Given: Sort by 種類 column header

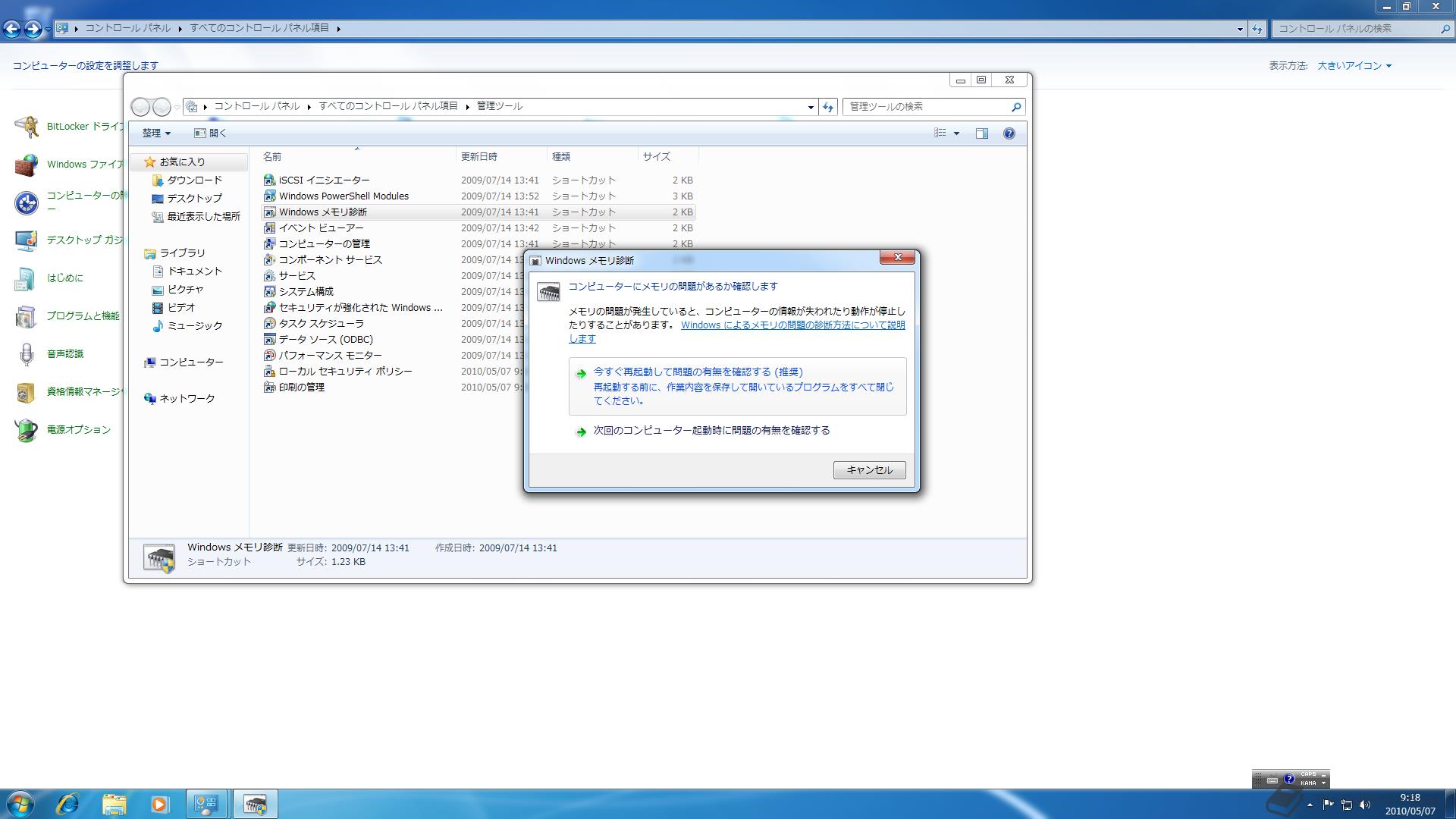Looking at the screenshot, I should pyautogui.click(x=592, y=157).
